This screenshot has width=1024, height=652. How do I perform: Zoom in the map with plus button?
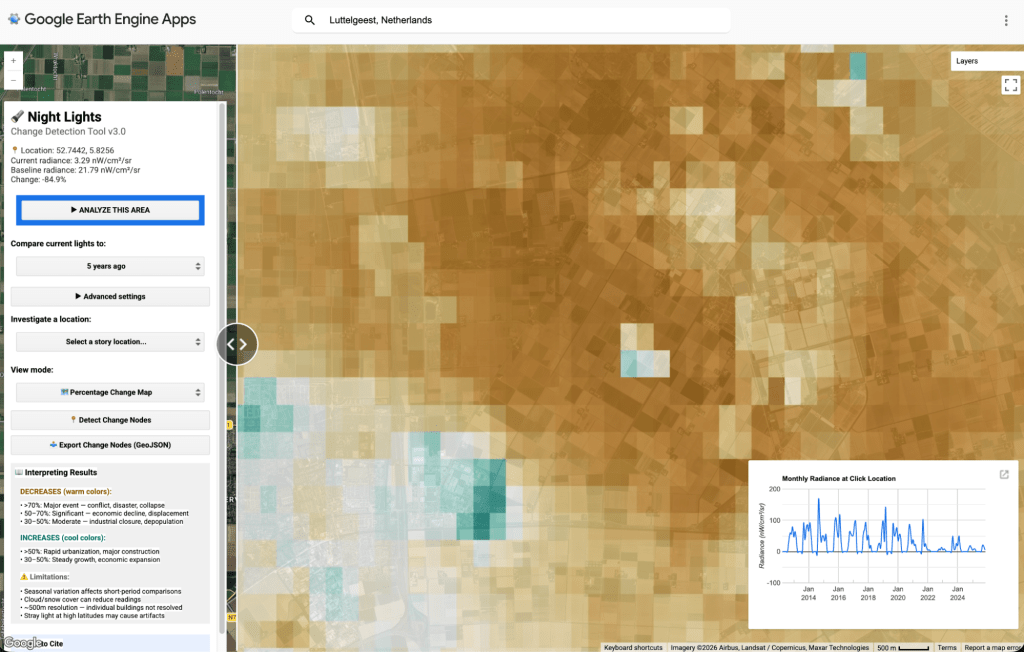pyautogui.click(x=13, y=61)
